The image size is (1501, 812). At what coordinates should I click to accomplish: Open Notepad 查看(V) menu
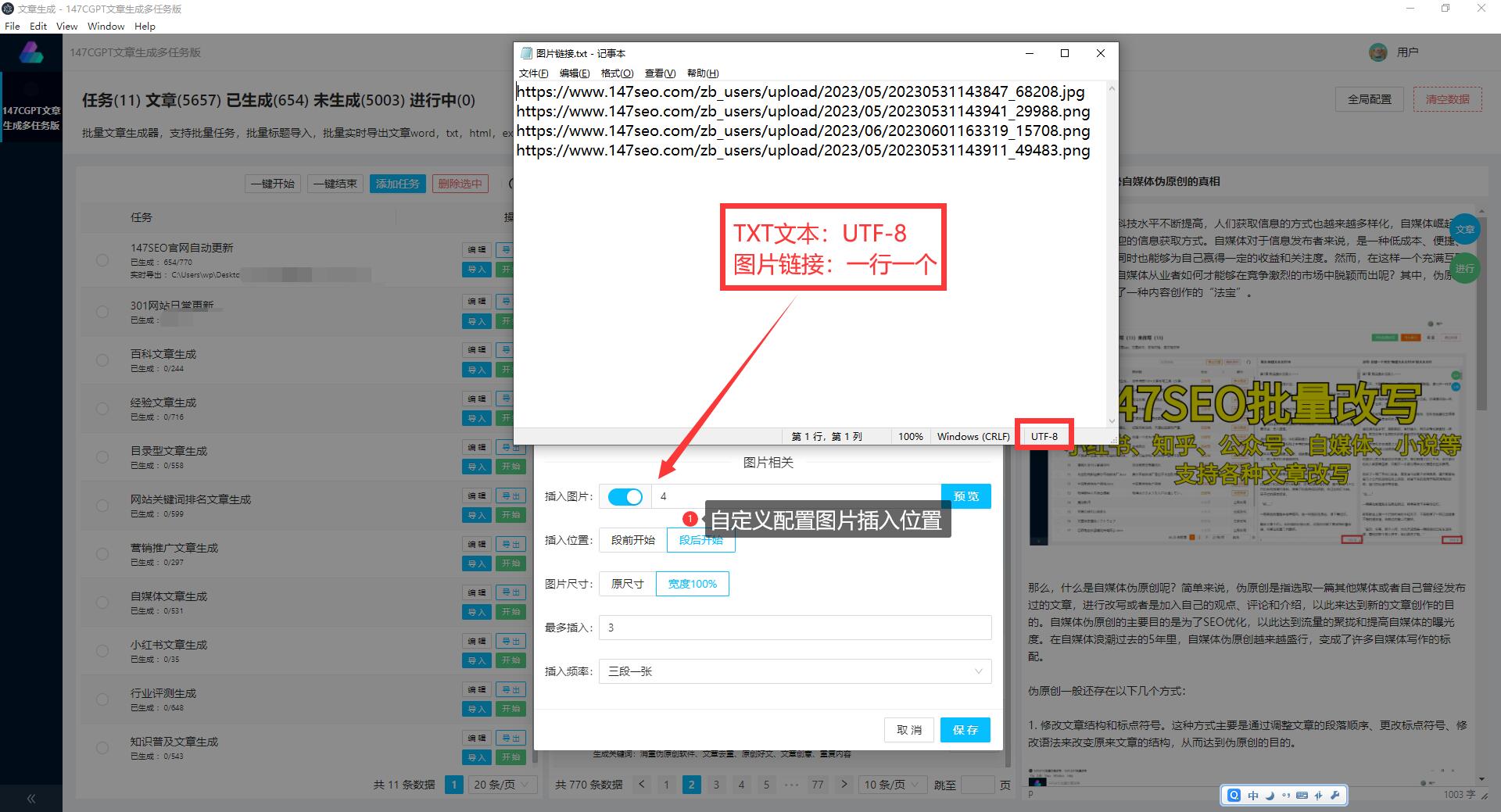pos(660,73)
